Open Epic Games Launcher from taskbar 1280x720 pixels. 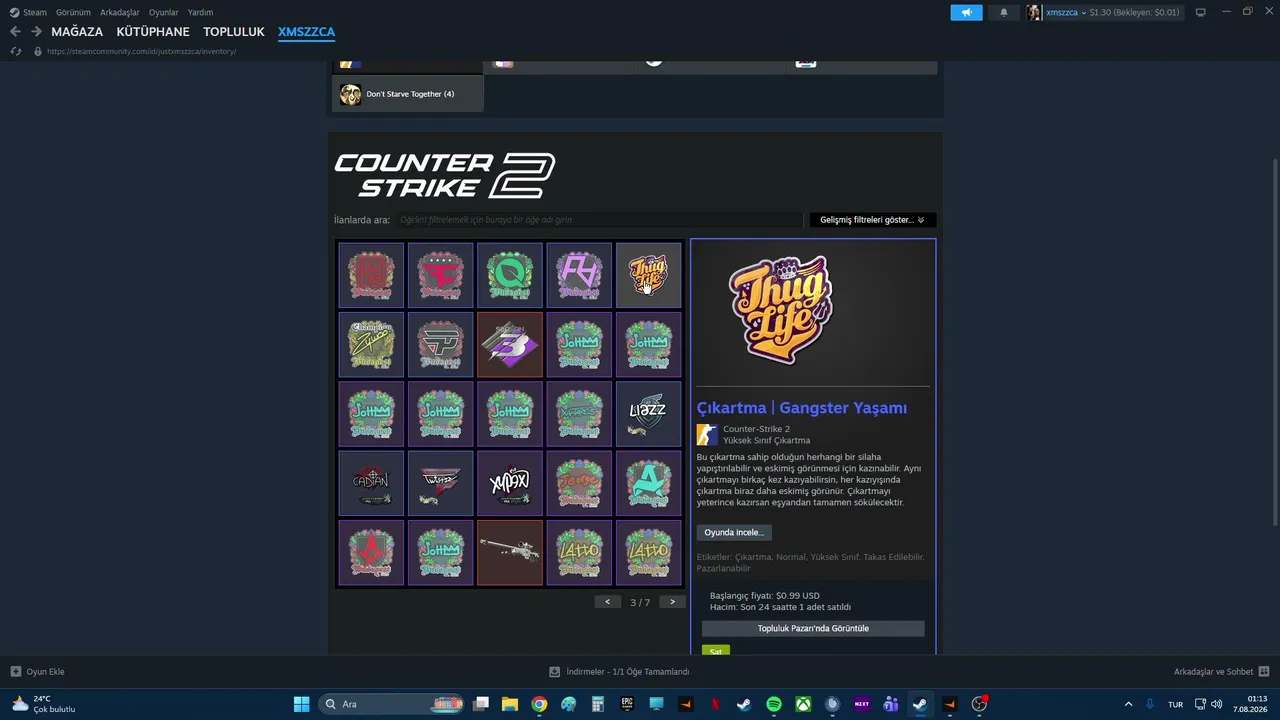(x=627, y=704)
